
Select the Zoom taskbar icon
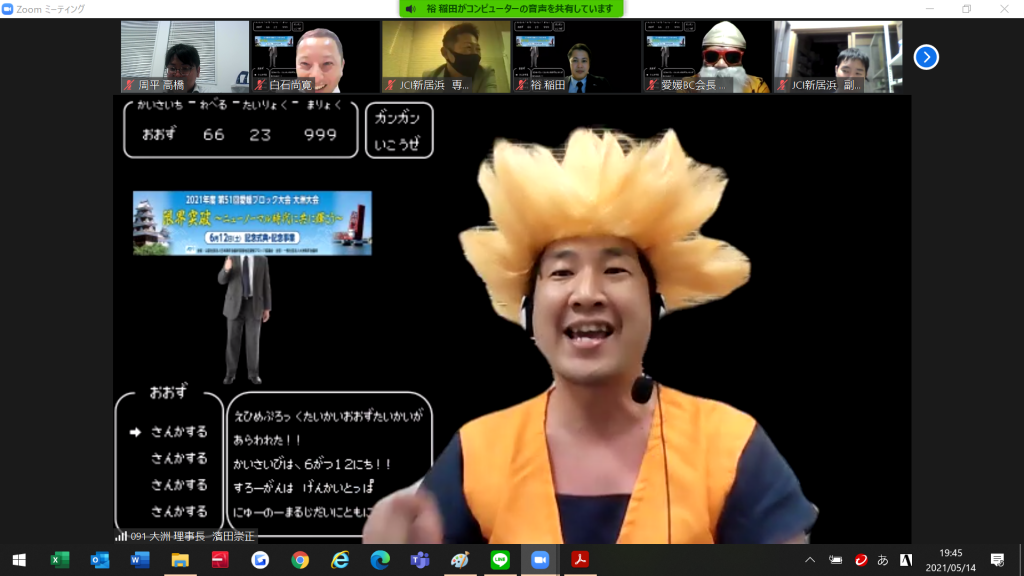point(540,560)
